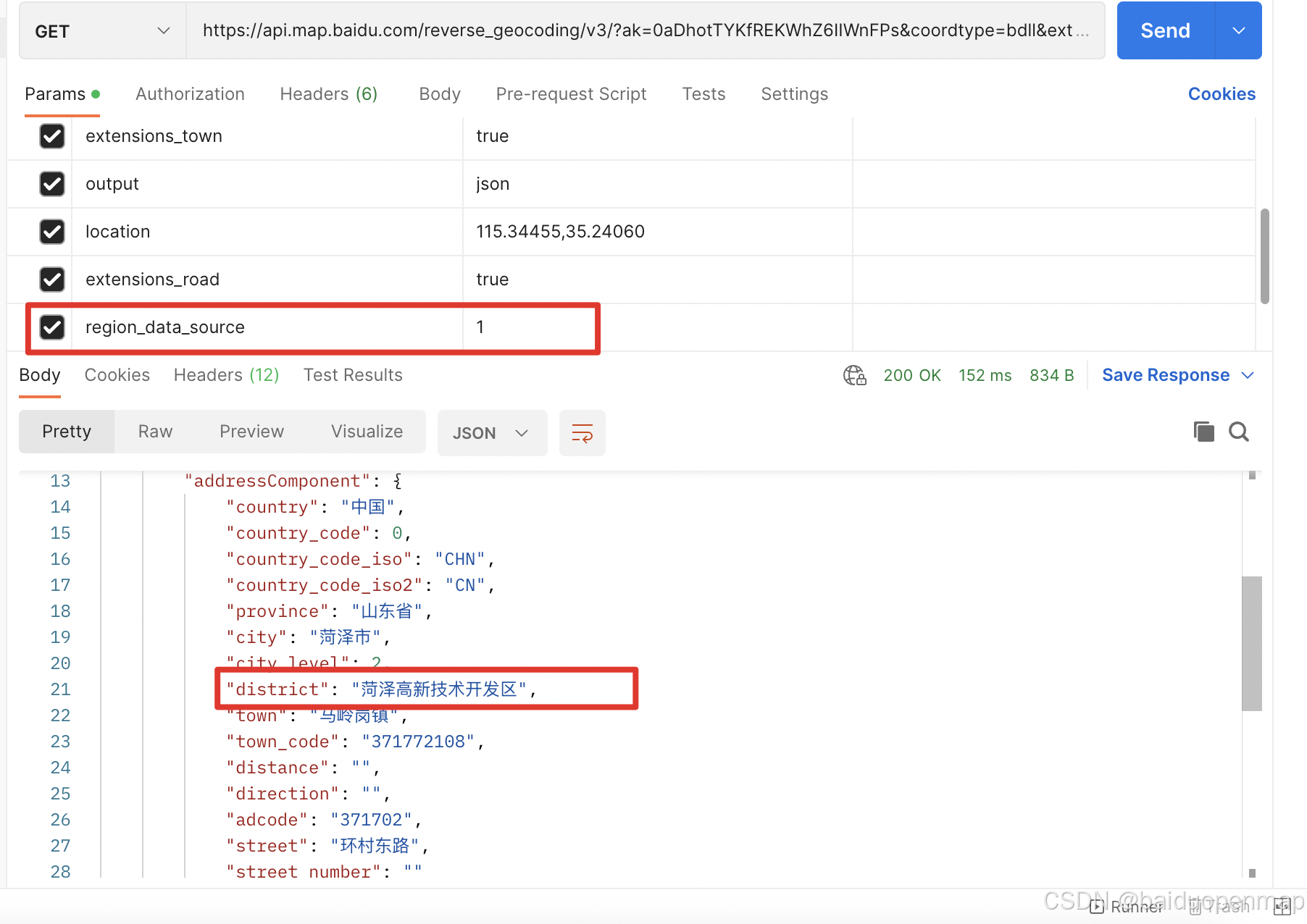Click the 200 OK status text

click(912, 375)
